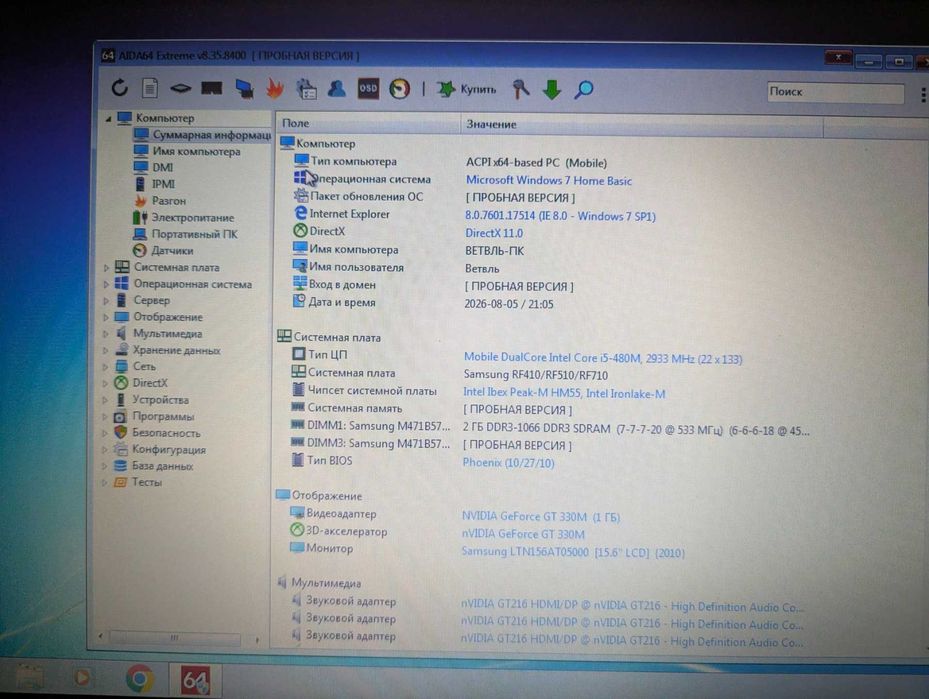Viewport: 929px width, 699px height.
Task: Open the user account toolbar icon
Action: 337,89
